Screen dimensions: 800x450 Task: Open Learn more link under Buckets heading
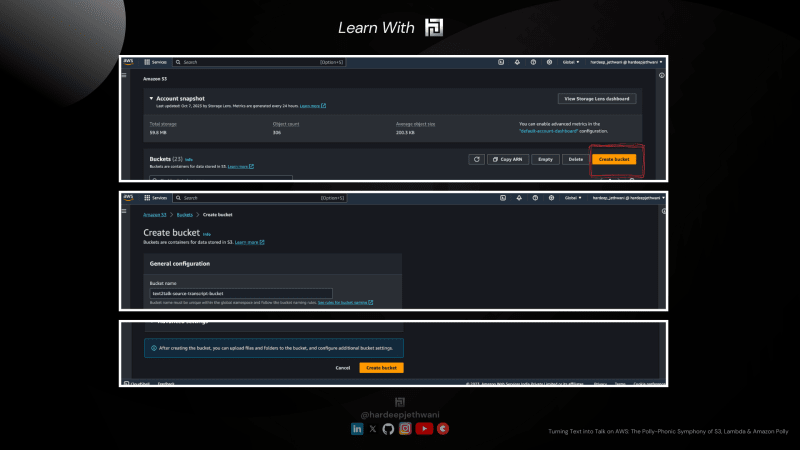240,166
